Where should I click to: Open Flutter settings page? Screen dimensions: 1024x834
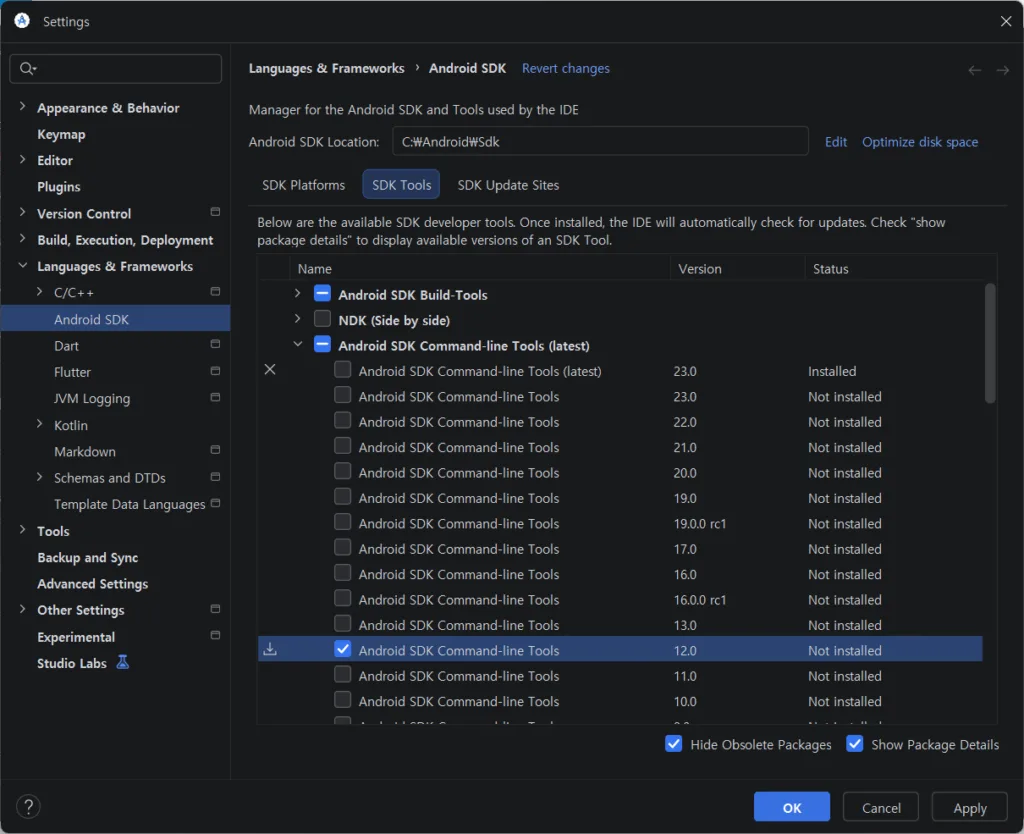pos(72,372)
